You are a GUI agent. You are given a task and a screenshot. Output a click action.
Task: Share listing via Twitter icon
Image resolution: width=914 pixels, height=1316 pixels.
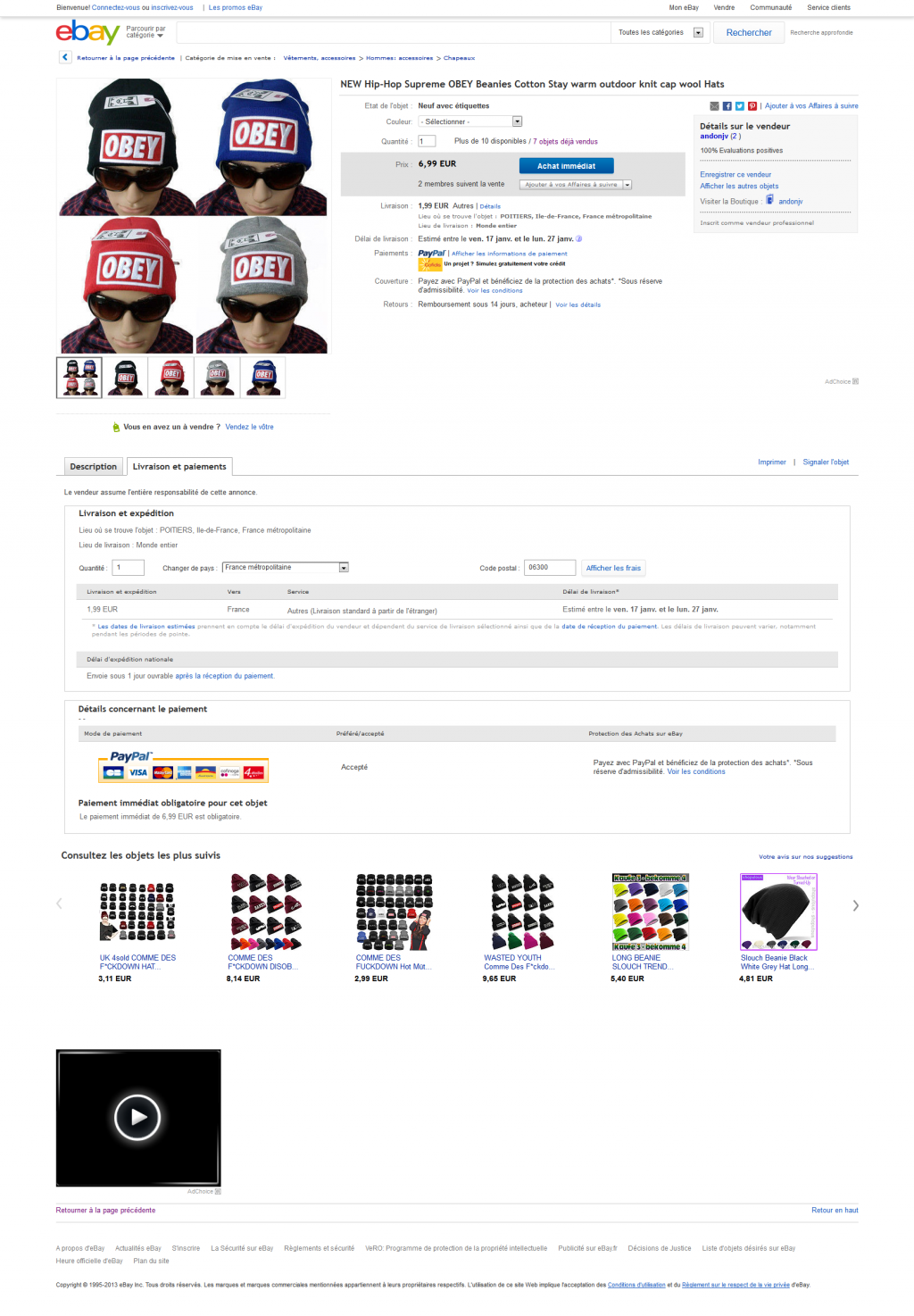(740, 106)
